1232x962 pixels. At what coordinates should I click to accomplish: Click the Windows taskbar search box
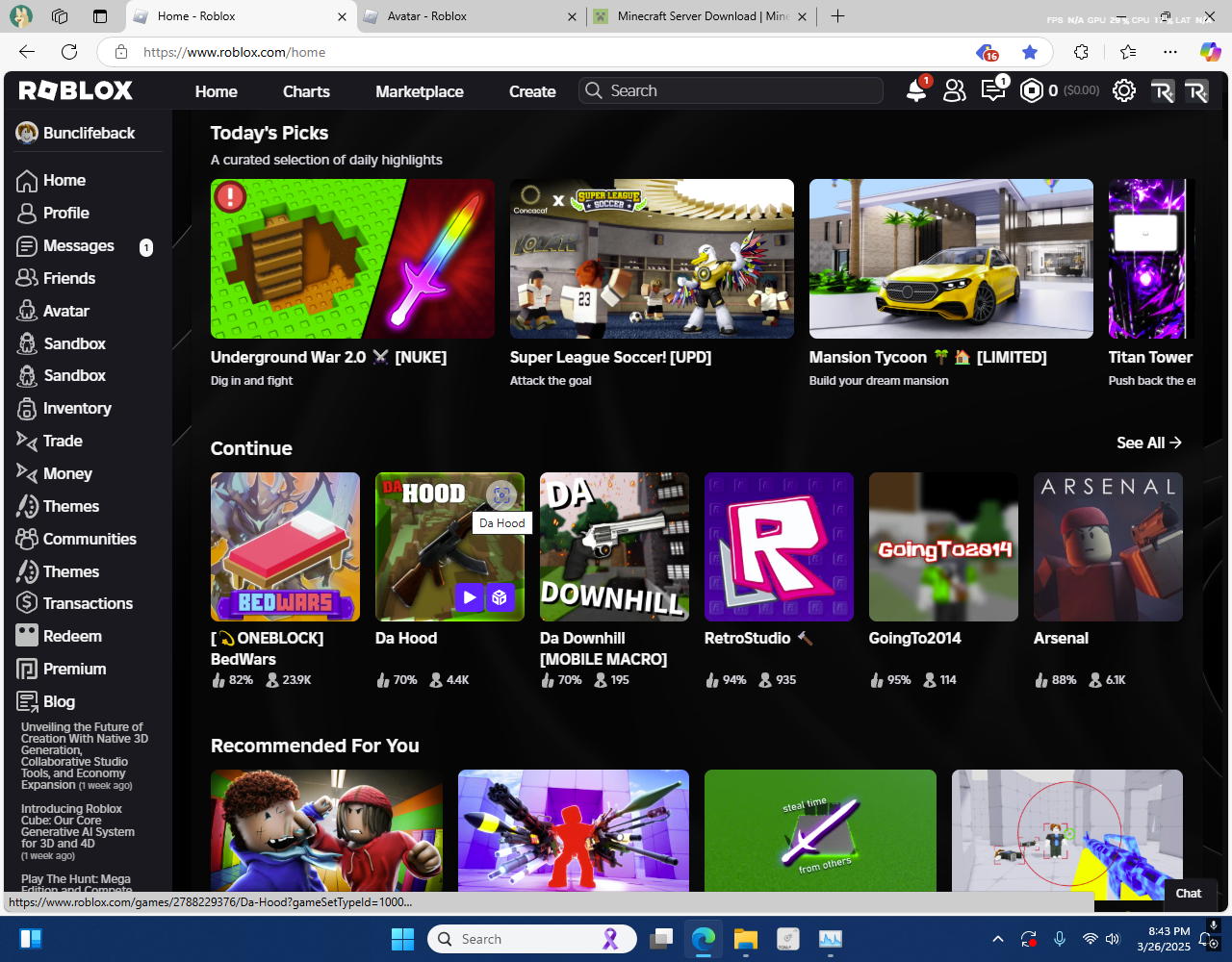(x=532, y=939)
